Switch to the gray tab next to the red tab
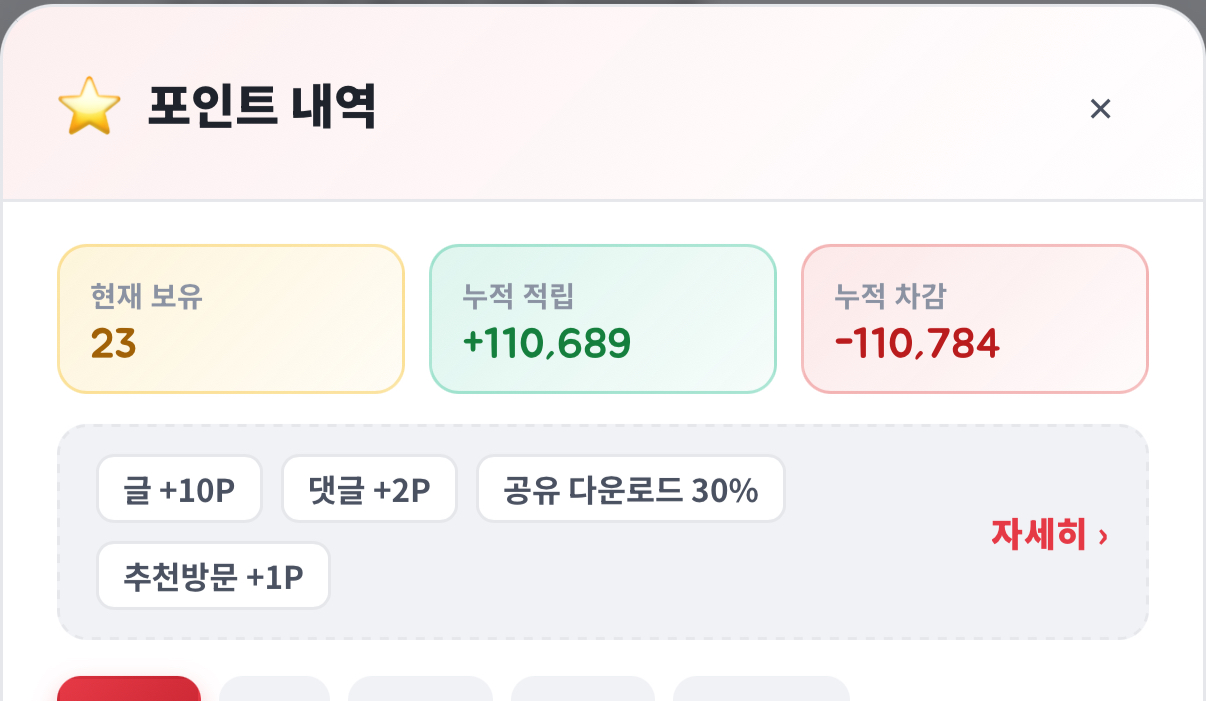1206x701 pixels. [274, 689]
